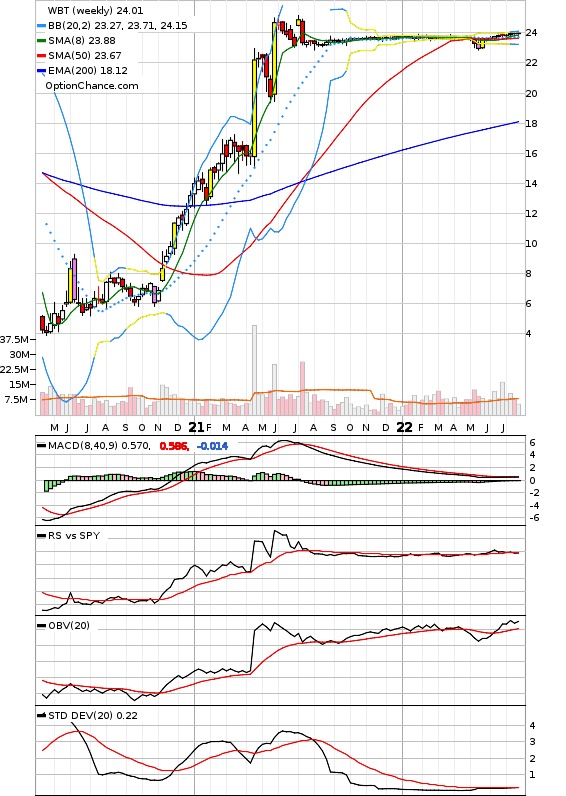Screen dimensions: 566x796
Task: Click the 24 price axis label
Action: pos(531,33)
